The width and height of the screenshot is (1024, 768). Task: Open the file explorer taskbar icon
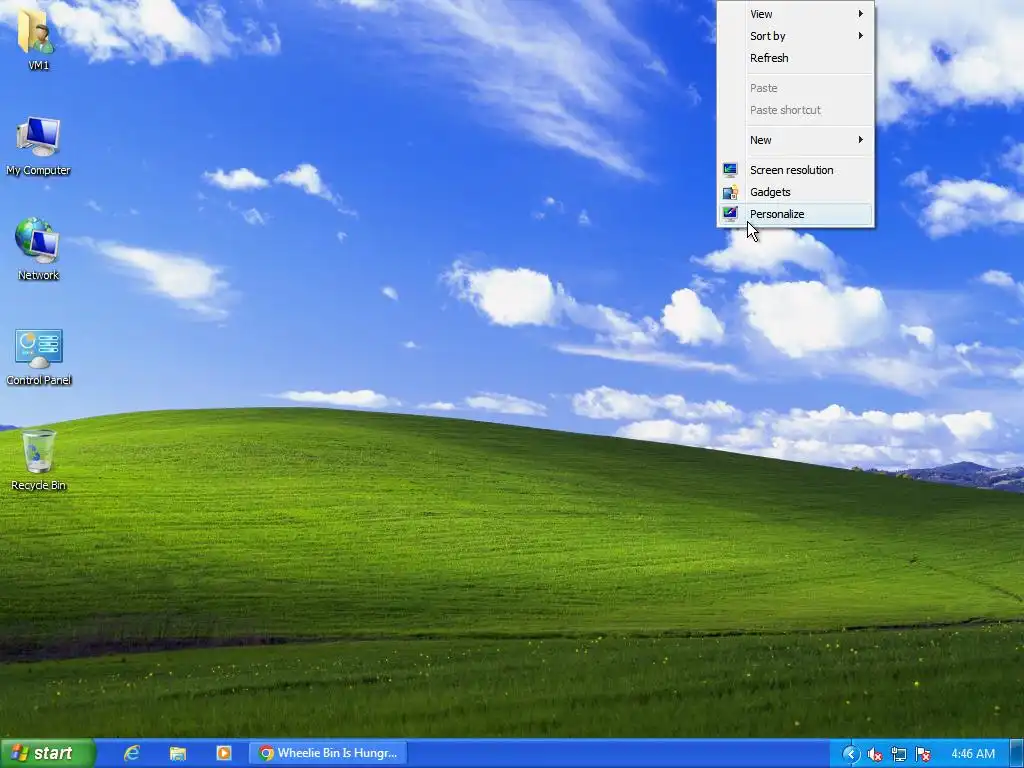pyautogui.click(x=178, y=753)
